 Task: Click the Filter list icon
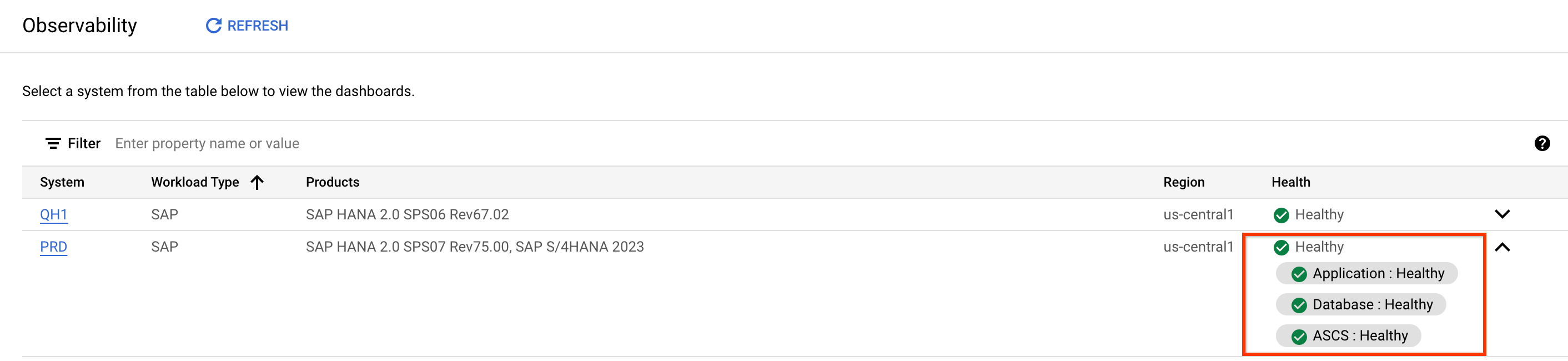[53, 144]
